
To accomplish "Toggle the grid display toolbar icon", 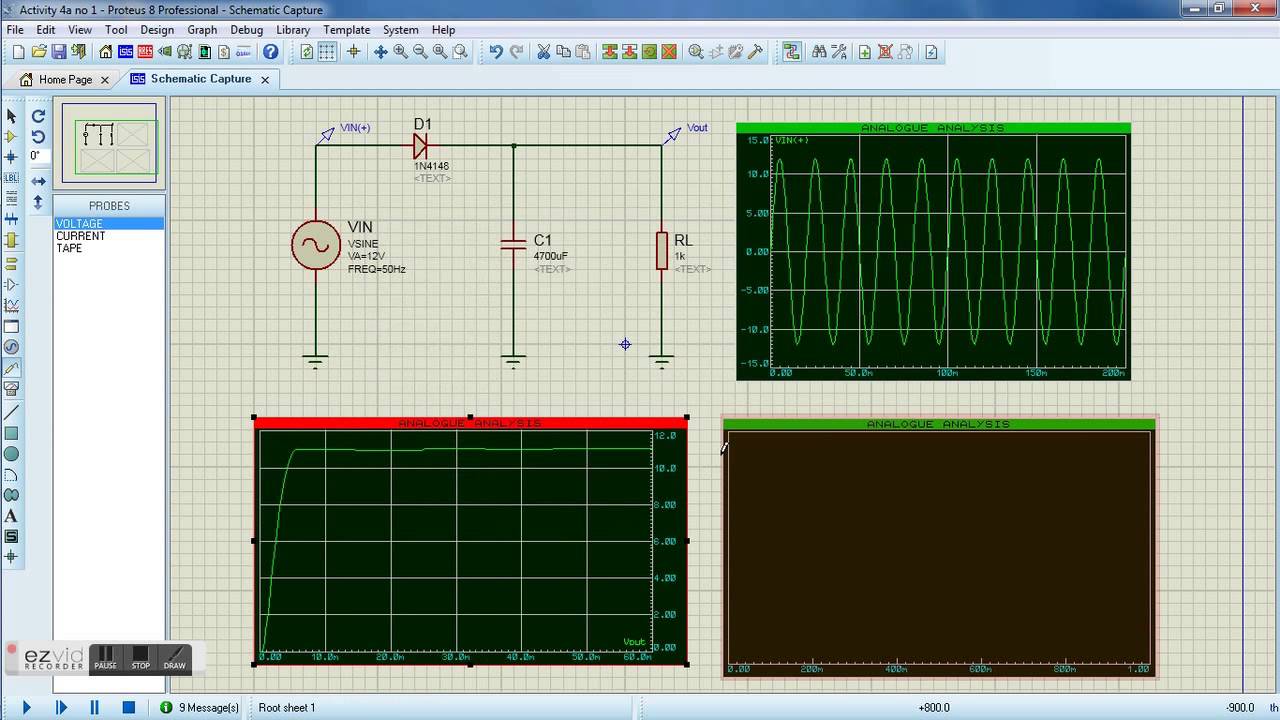I will tap(327, 52).
